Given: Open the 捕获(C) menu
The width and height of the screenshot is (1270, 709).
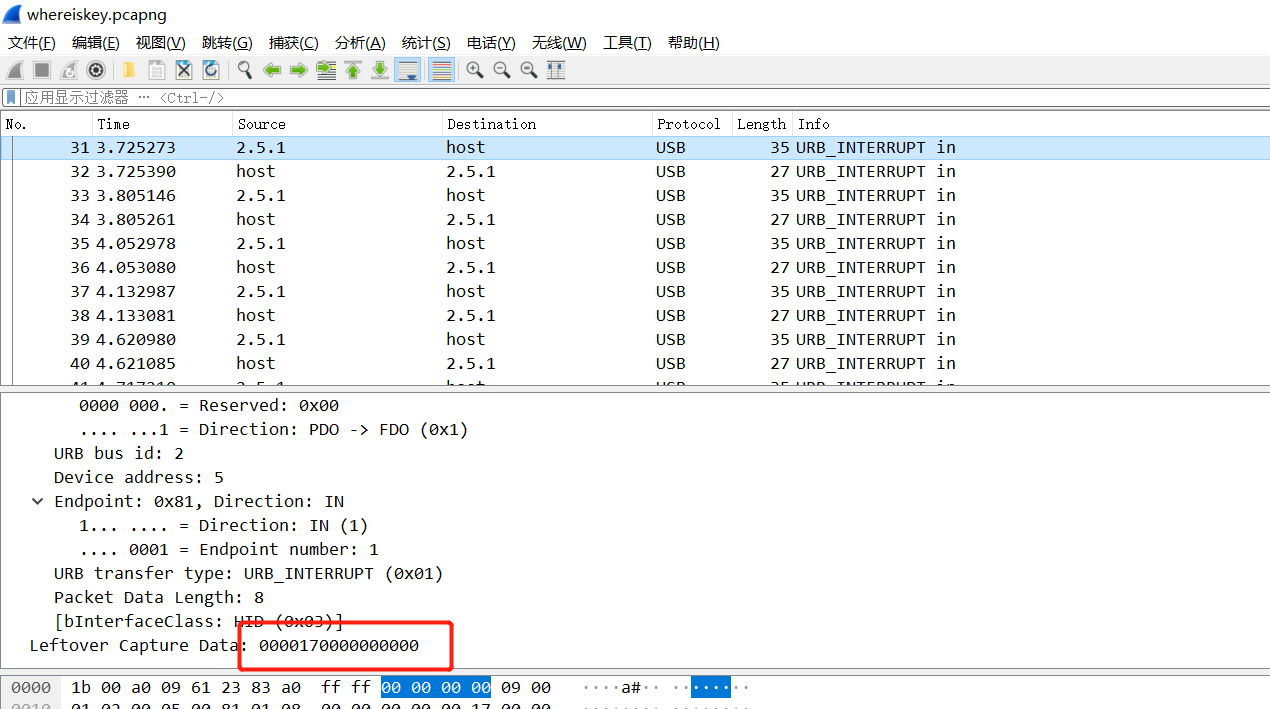Looking at the screenshot, I should (x=294, y=43).
